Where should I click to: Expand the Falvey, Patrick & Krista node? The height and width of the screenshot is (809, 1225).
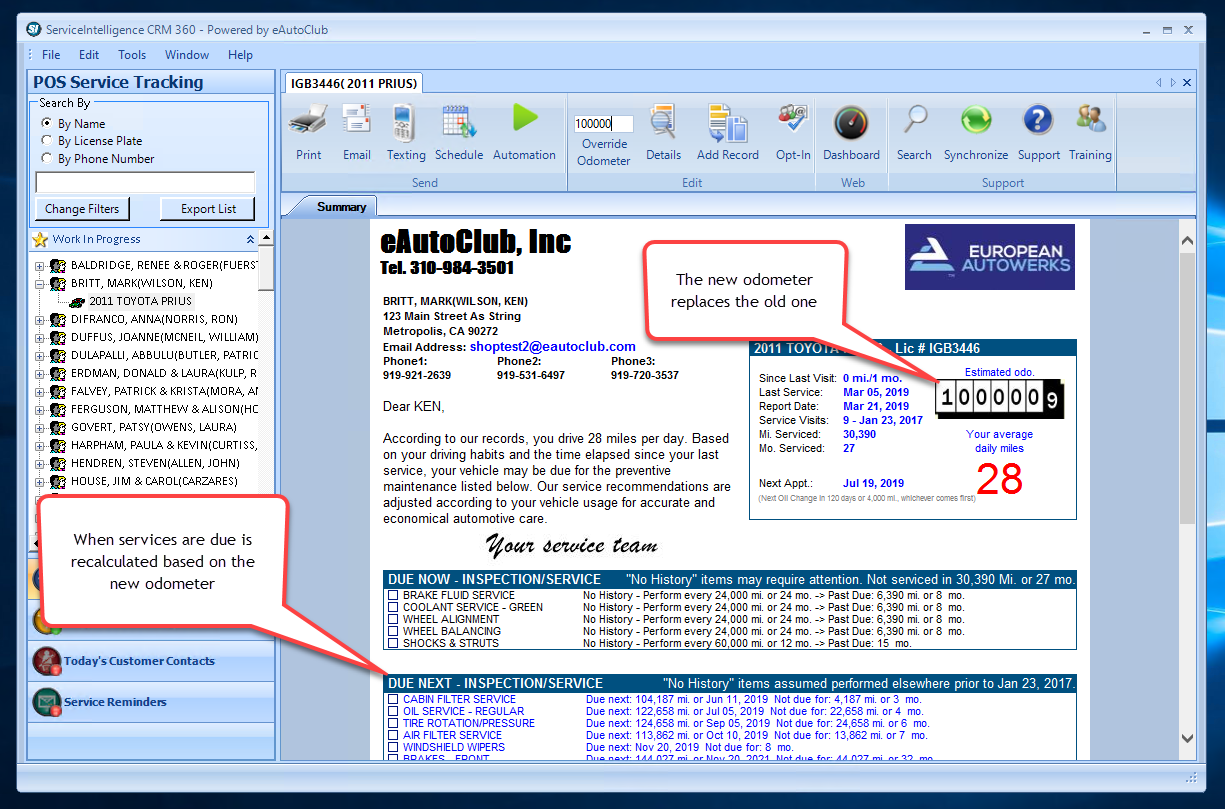tap(40, 391)
